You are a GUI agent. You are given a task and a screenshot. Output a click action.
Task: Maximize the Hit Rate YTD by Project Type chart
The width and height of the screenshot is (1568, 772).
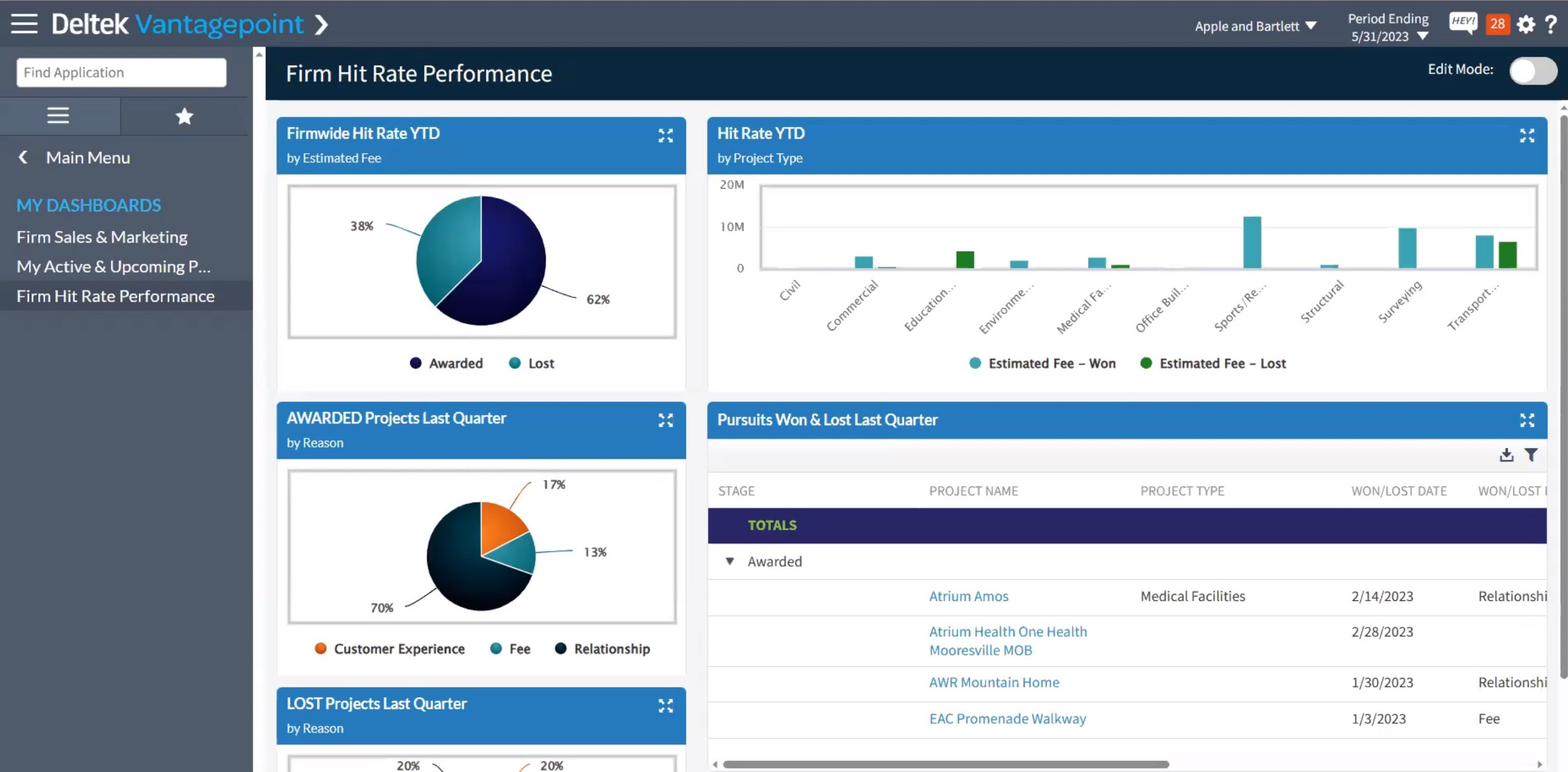point(1528,136)
